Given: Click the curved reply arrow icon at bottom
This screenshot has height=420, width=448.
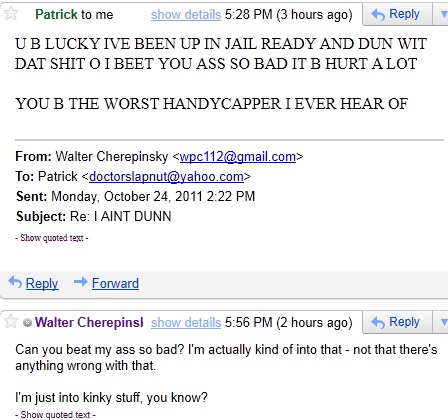Looking at the screenshot, I should 15,282.
